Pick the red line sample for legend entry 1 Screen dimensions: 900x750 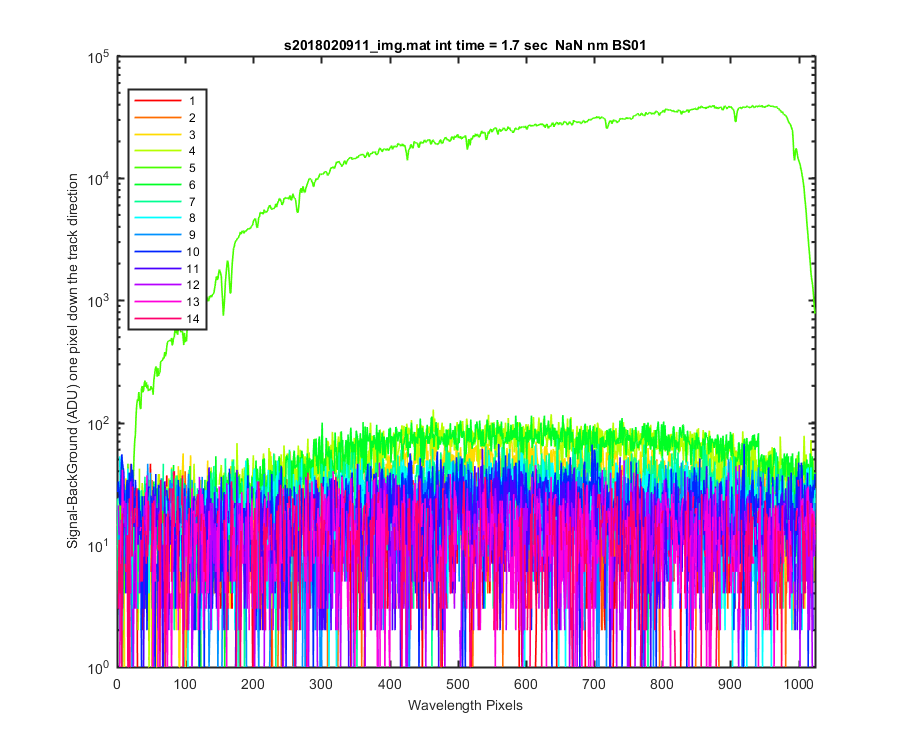click(158, 101)
